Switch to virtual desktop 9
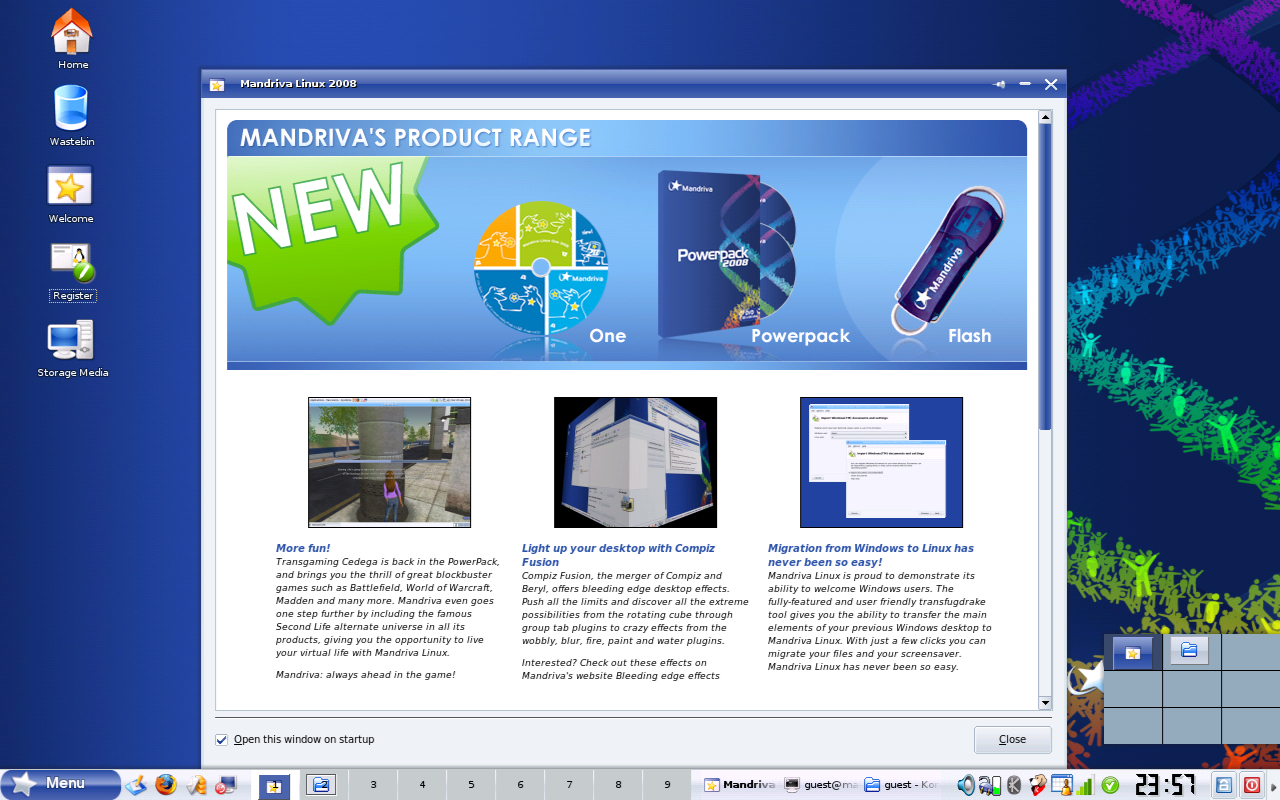Screen dimensions: 1280x800 [667, 786]
